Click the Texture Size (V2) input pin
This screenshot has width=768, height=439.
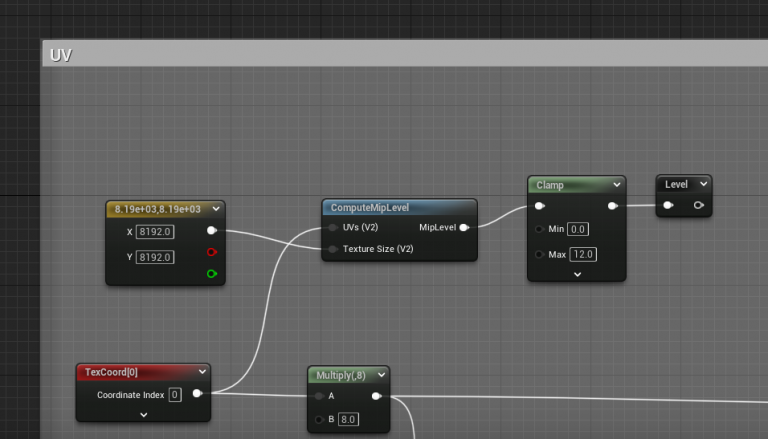[x=333, y=249]
